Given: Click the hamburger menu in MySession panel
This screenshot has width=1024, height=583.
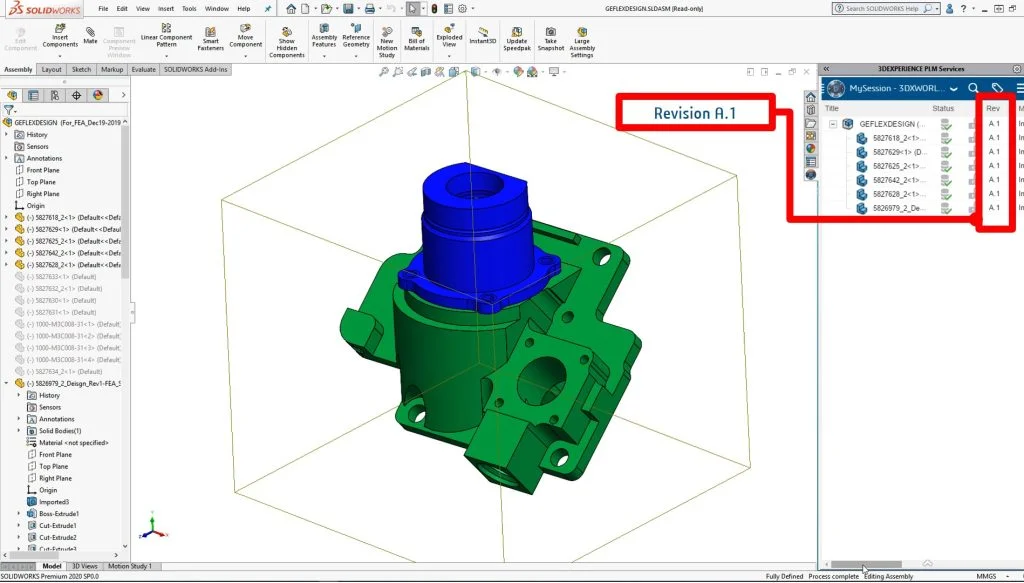Looking at the screenshot, I should 1019,87.
